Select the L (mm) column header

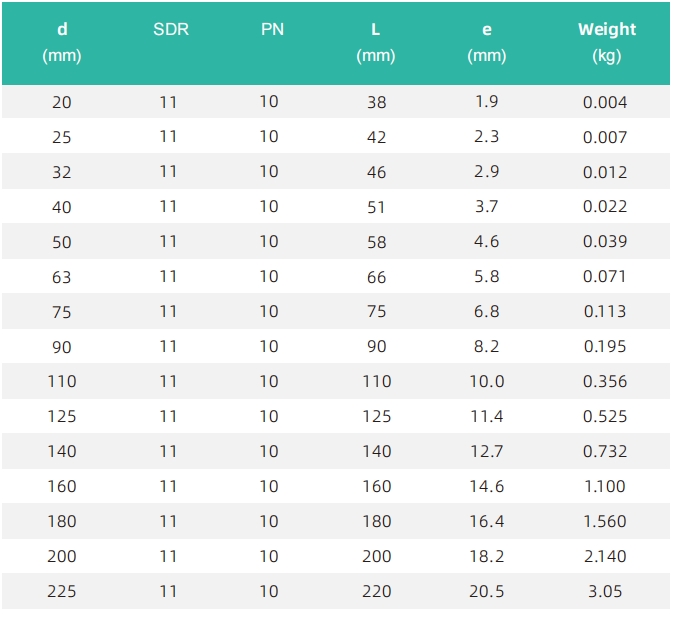(376, 42)
